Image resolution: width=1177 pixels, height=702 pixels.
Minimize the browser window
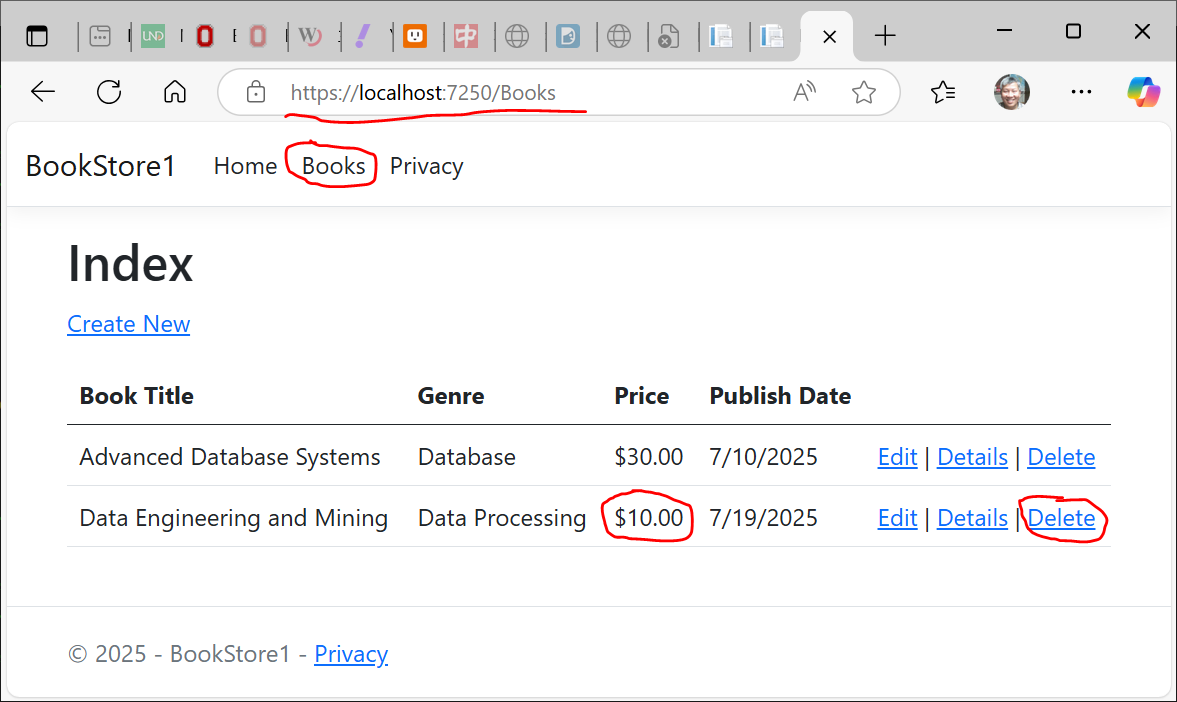pyautogui.click(x=1004, y=32)
